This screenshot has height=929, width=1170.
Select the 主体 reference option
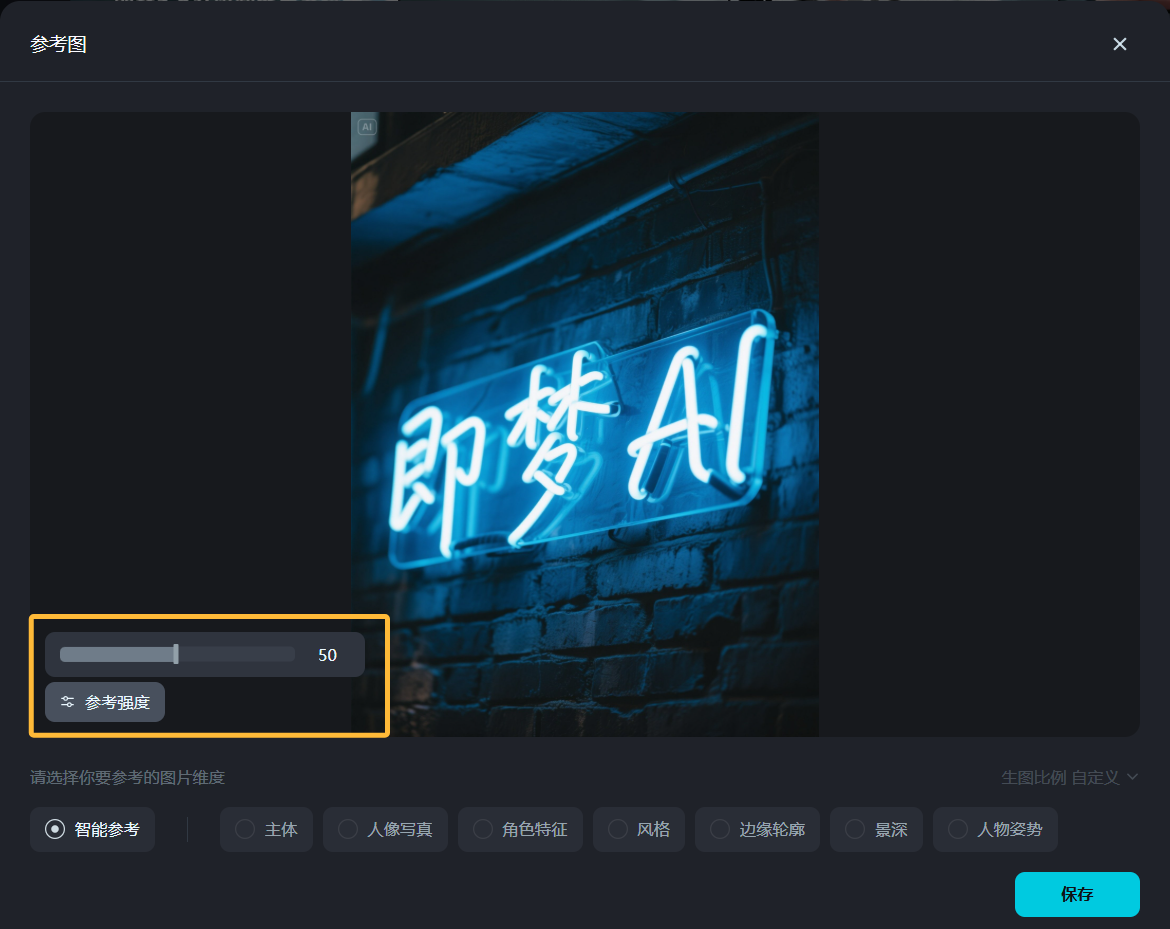pos(266,829)
